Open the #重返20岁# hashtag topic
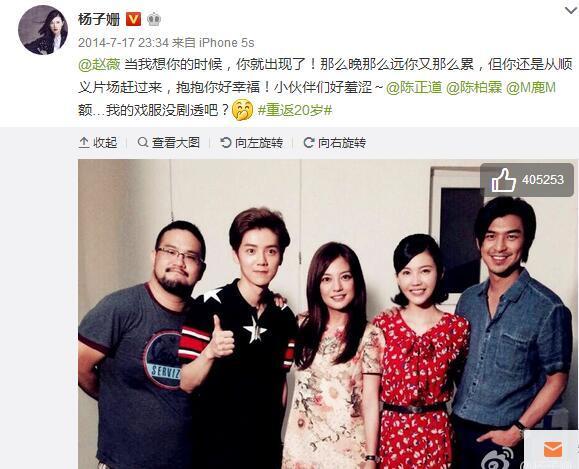 pyautogui.click(x=295, y=110)
